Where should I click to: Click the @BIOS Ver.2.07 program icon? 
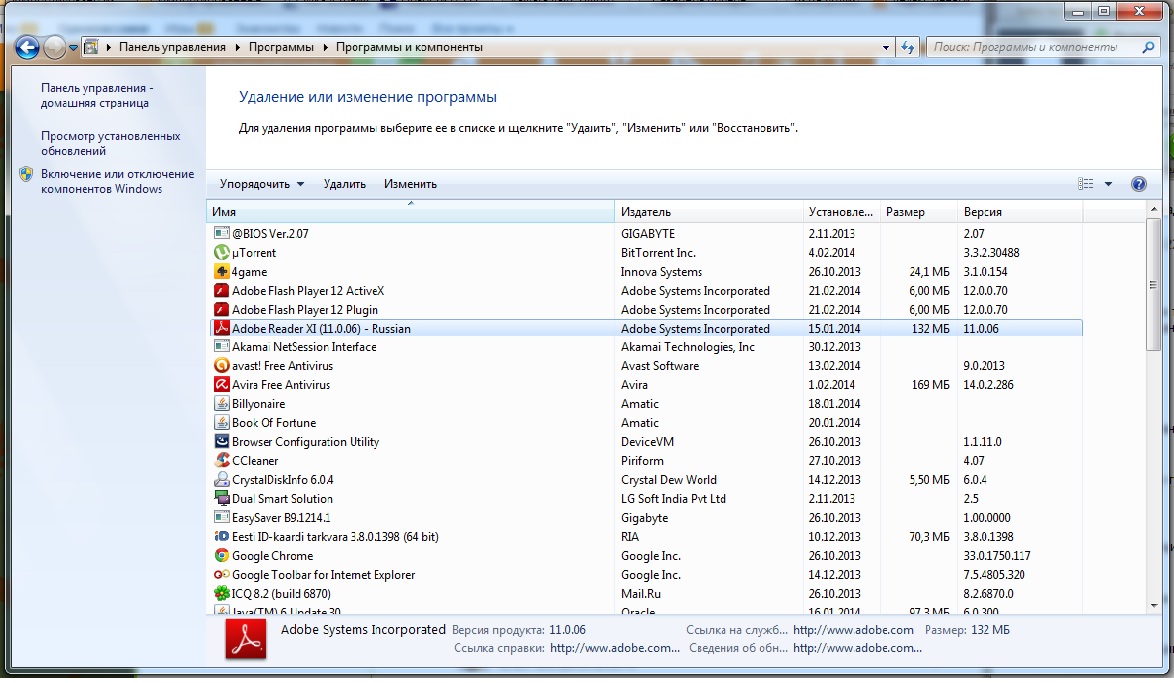coord(221,234)
